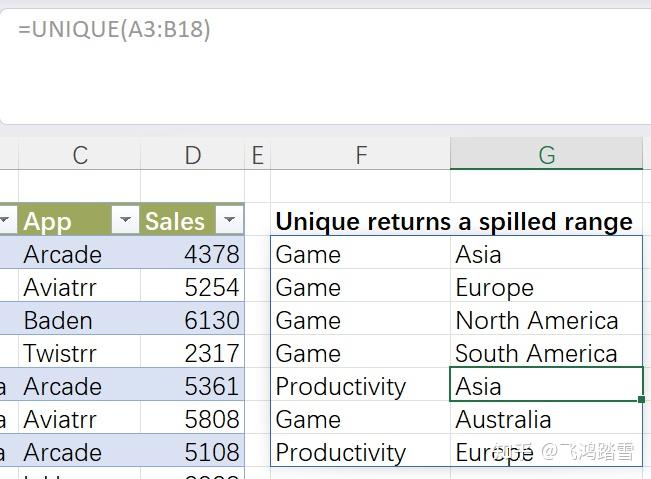Open the App column filter dropdown

pos(126,221)
